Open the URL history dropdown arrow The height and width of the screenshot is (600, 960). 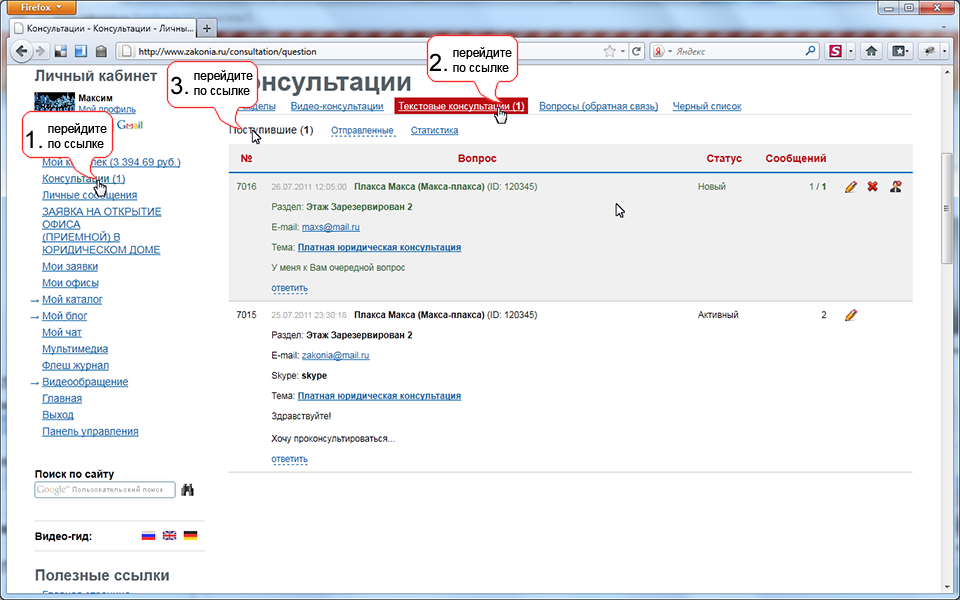pos(623,51)
